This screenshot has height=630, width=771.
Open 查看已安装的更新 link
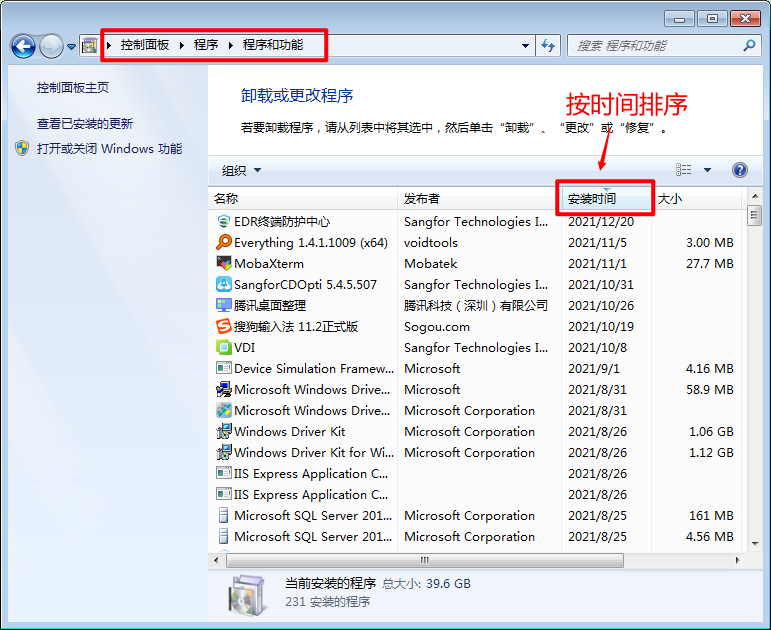click(x=85, y=123)
